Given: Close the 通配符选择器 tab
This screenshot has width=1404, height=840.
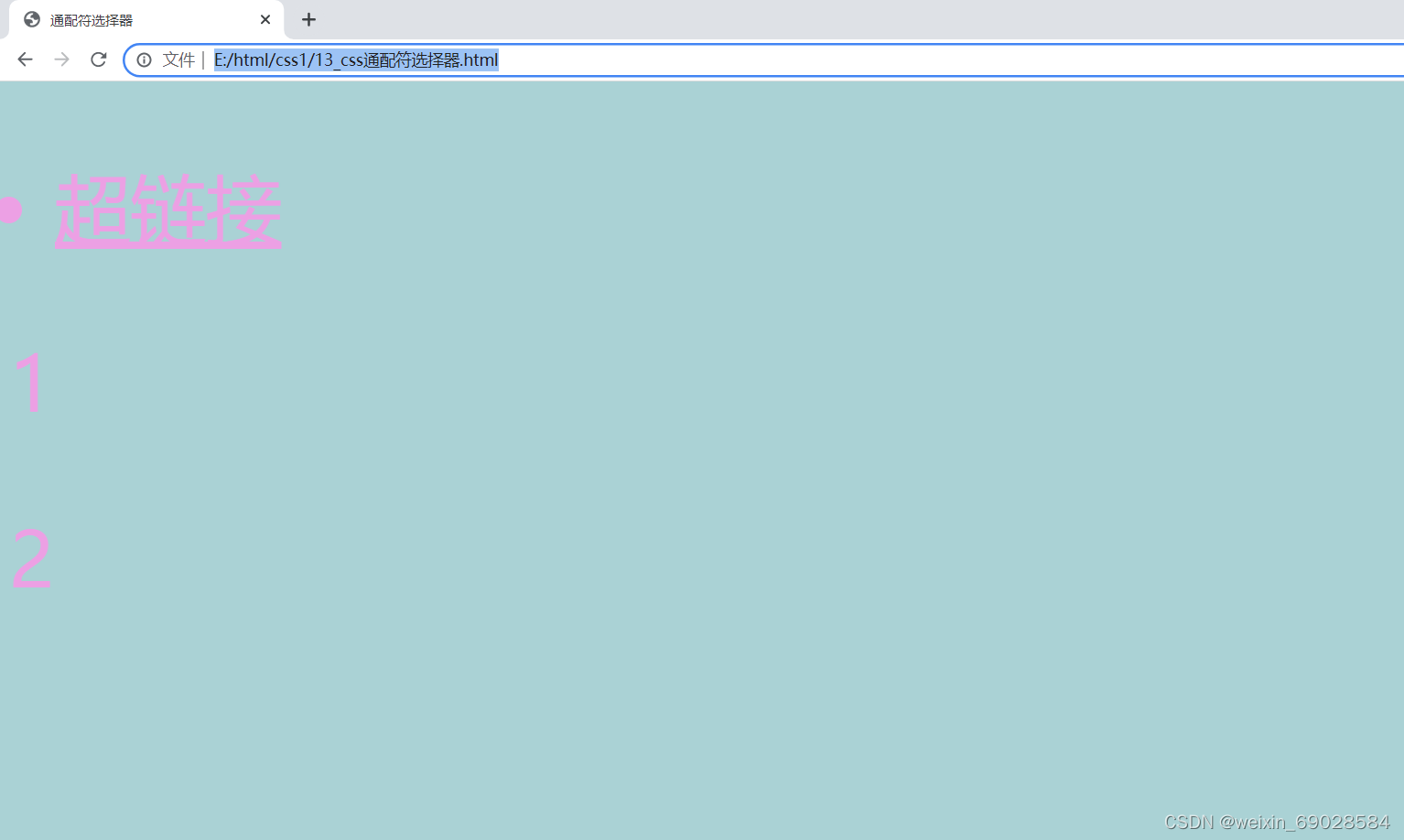Looking at the screenshot, I should coord(265,19).
